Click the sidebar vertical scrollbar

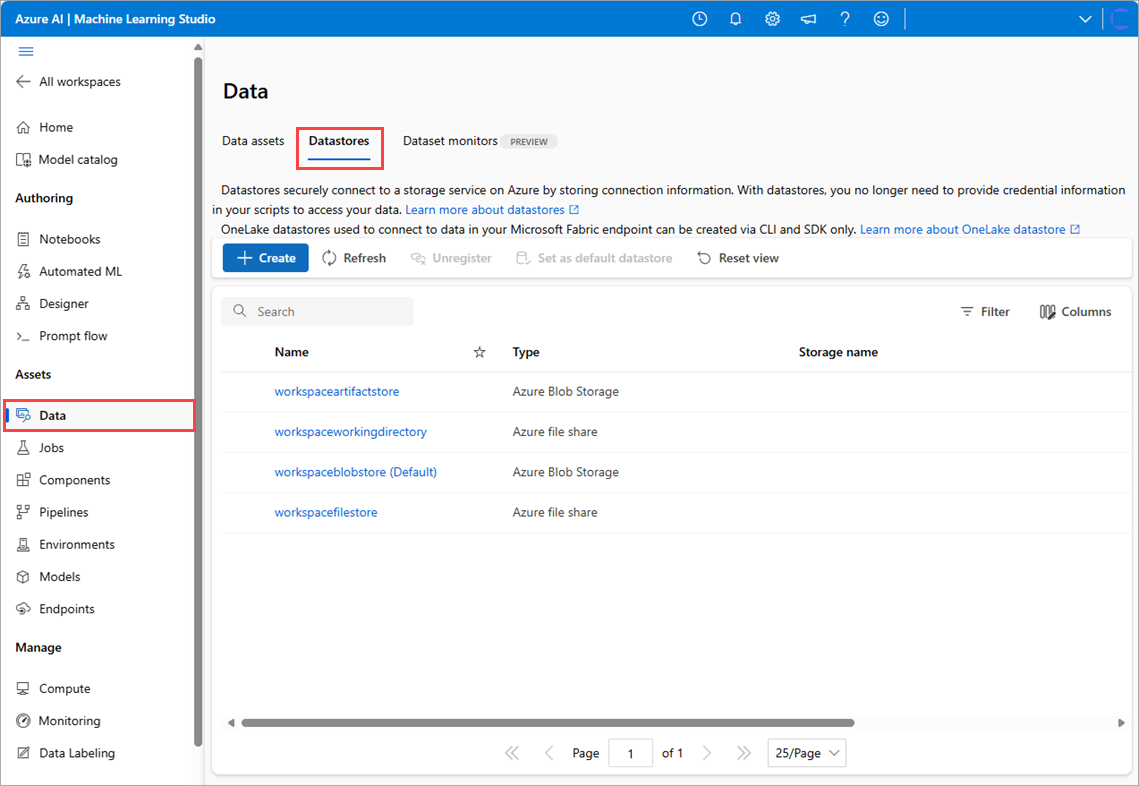coord(198,402)
